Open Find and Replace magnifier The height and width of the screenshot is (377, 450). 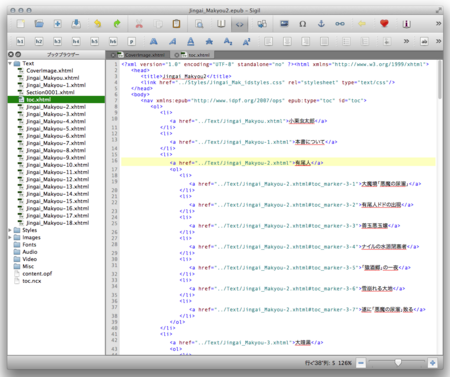[x=199, y=24]
